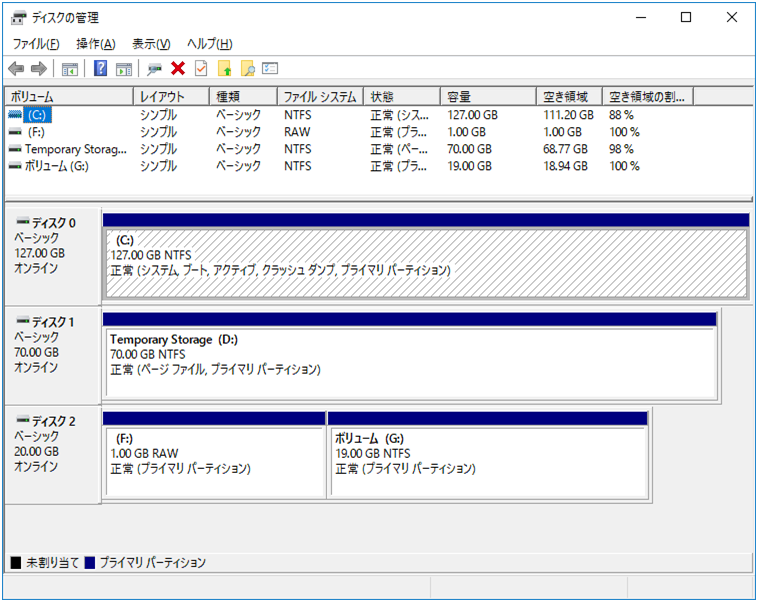Click the yellow folder with magnifier icon

tap(247, 69)
